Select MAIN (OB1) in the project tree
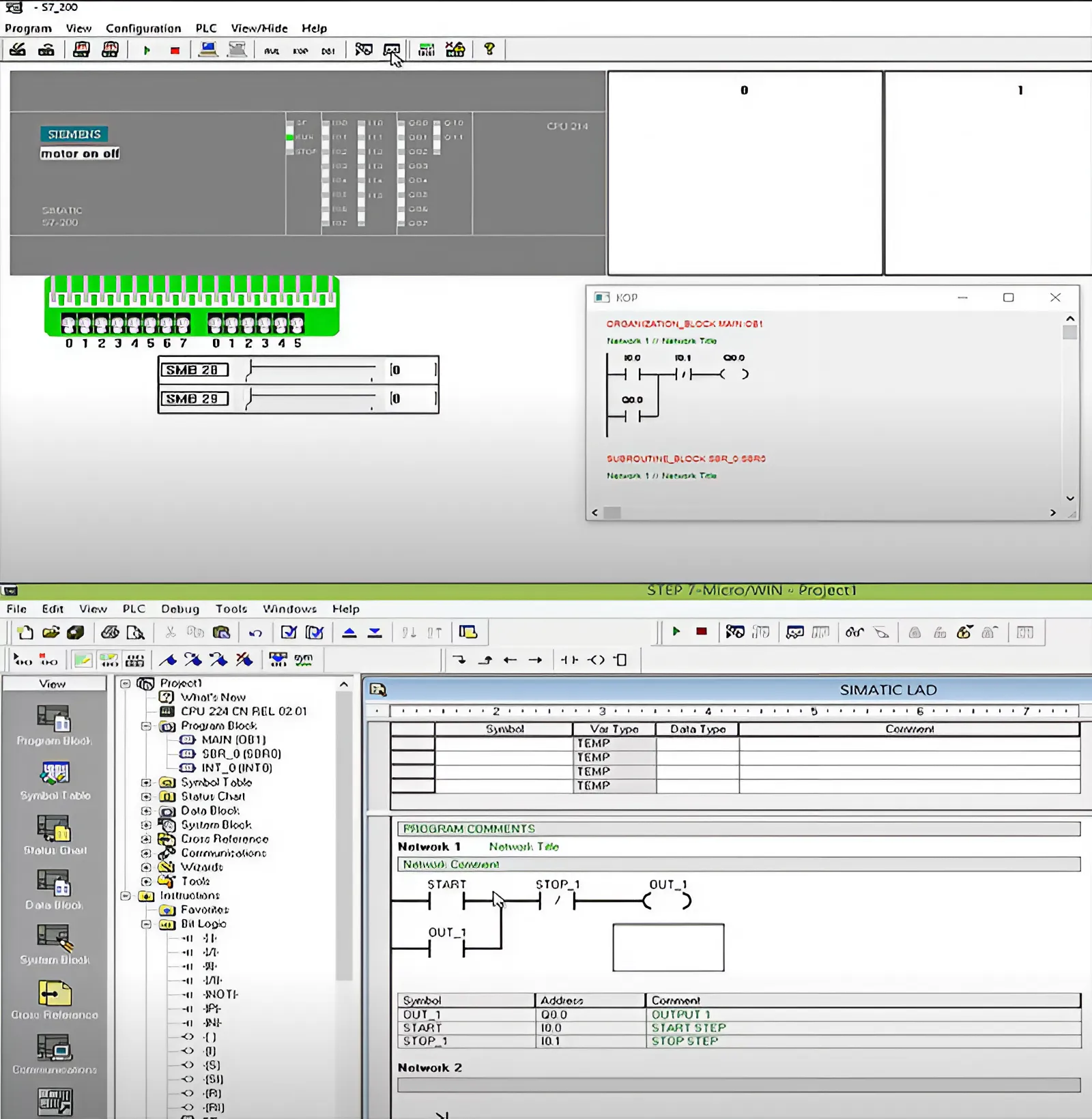Image resolution: width=1092 pixels, height=1119 pixels. (233, 740)
